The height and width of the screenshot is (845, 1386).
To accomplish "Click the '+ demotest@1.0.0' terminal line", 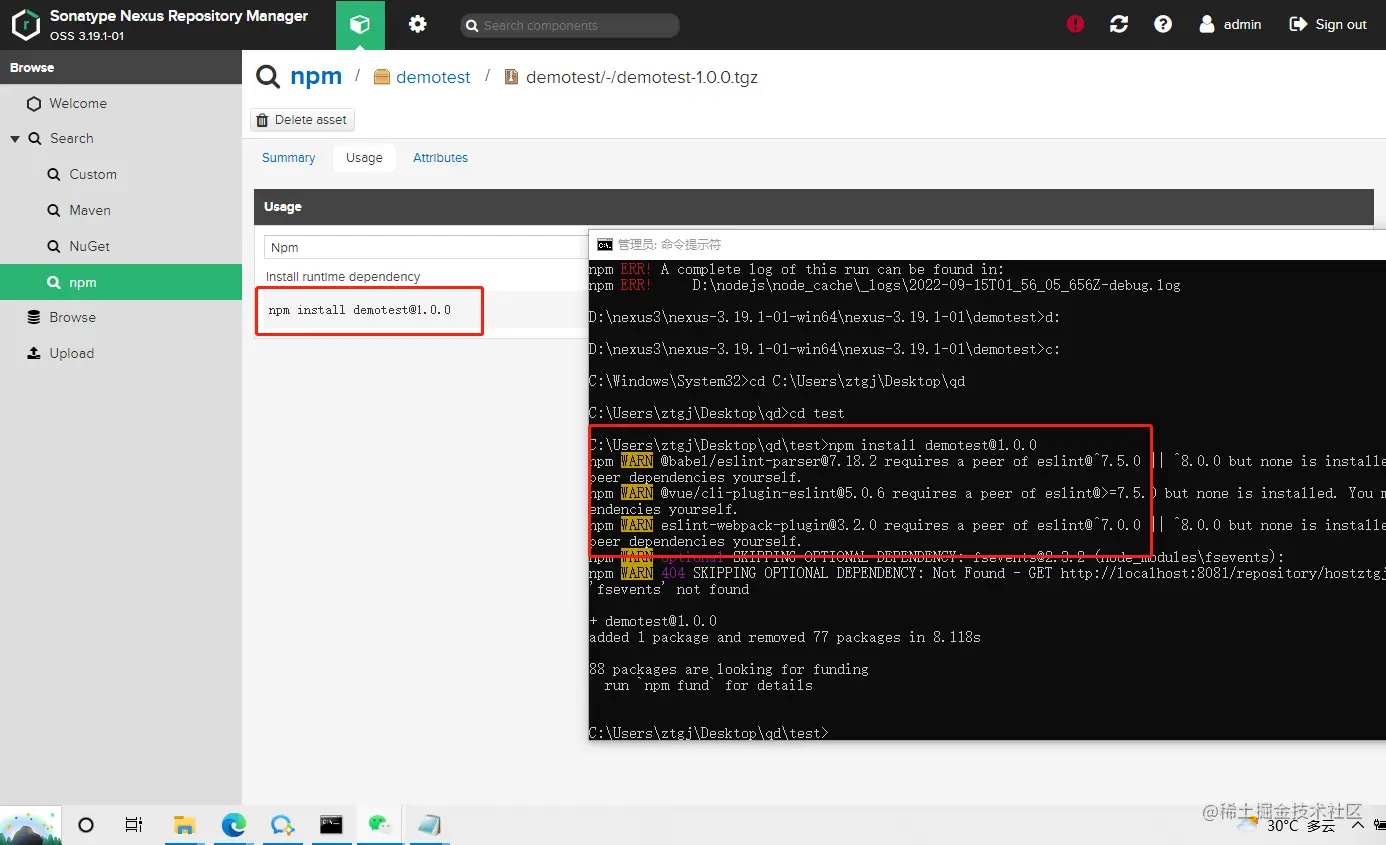I will [x=653, y=621].
